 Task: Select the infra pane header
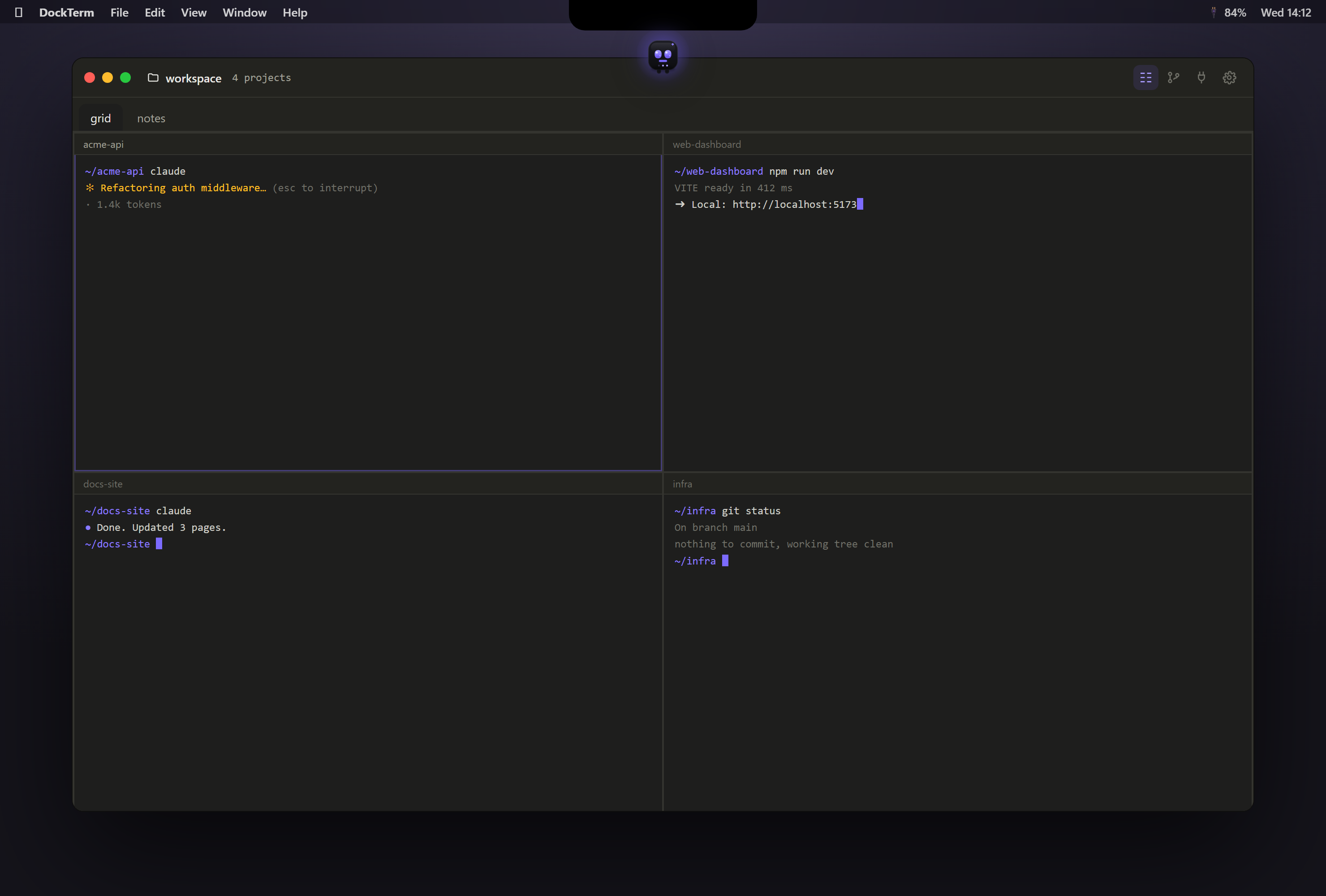(x=957, y=484)
